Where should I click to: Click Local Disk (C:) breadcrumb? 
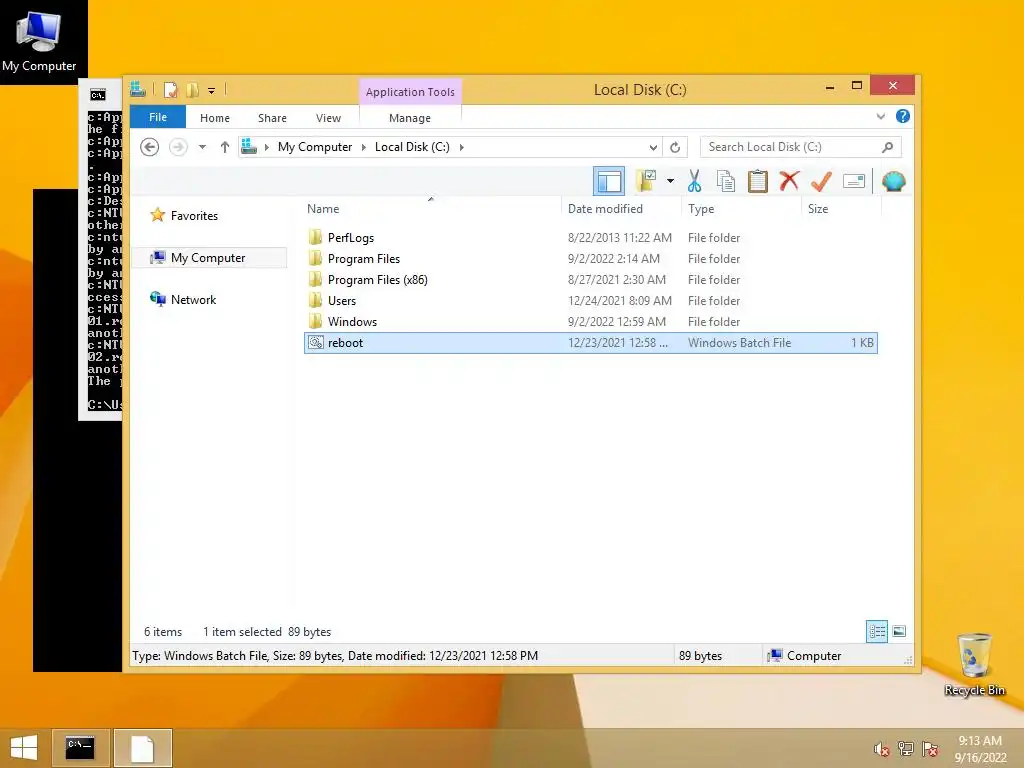click(412, 147)
